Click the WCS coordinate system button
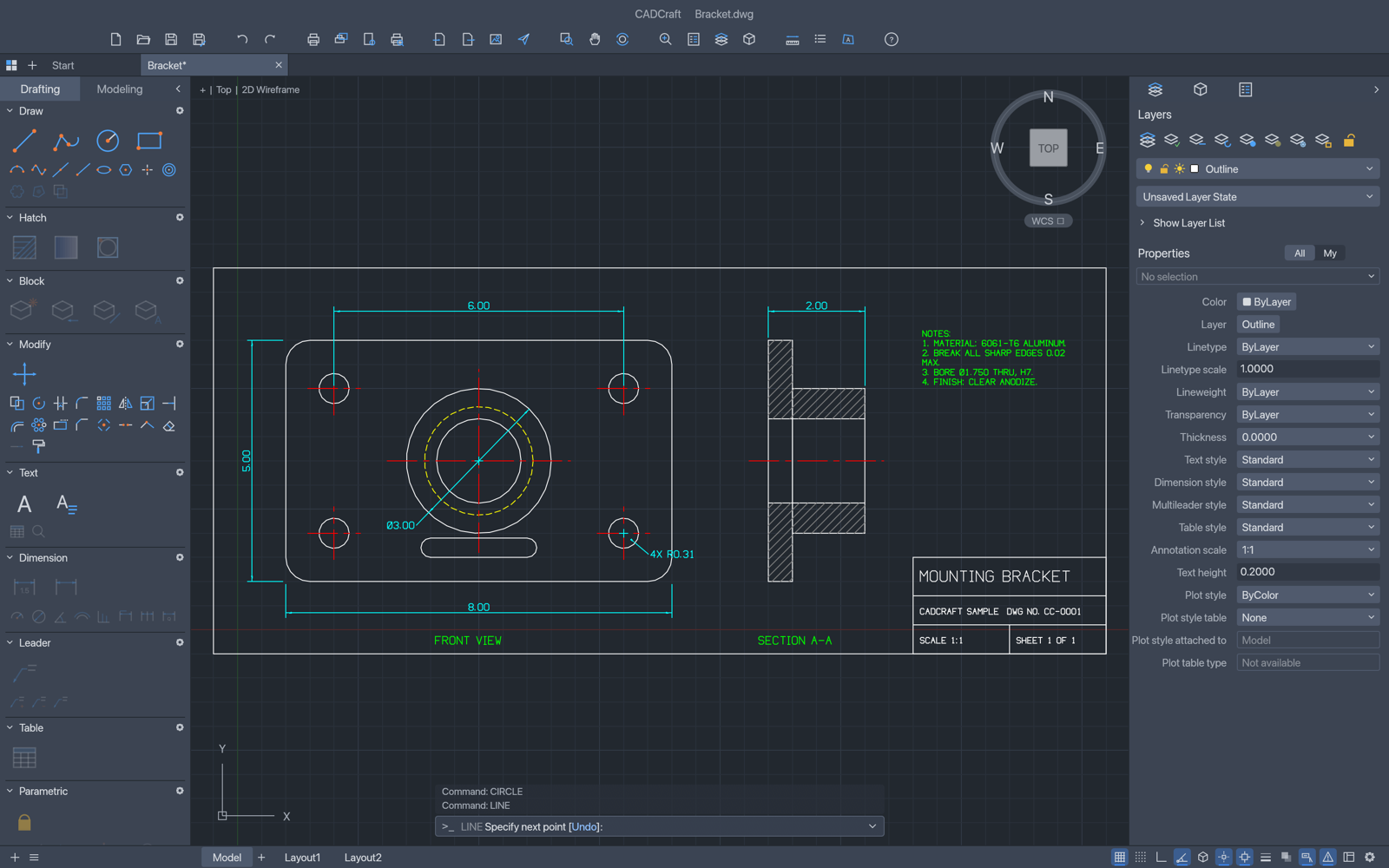Viewport: 1389px width, 868px height. [x=1048, y=221]
